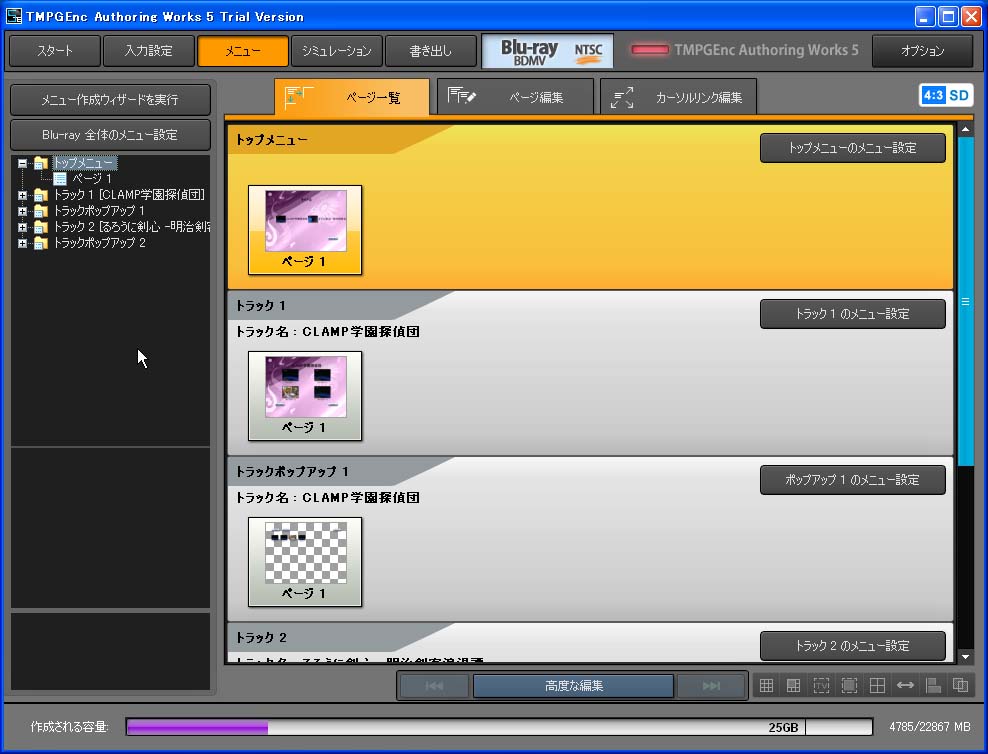
Task: Click the four-pane split view icon
Action: 877,686
